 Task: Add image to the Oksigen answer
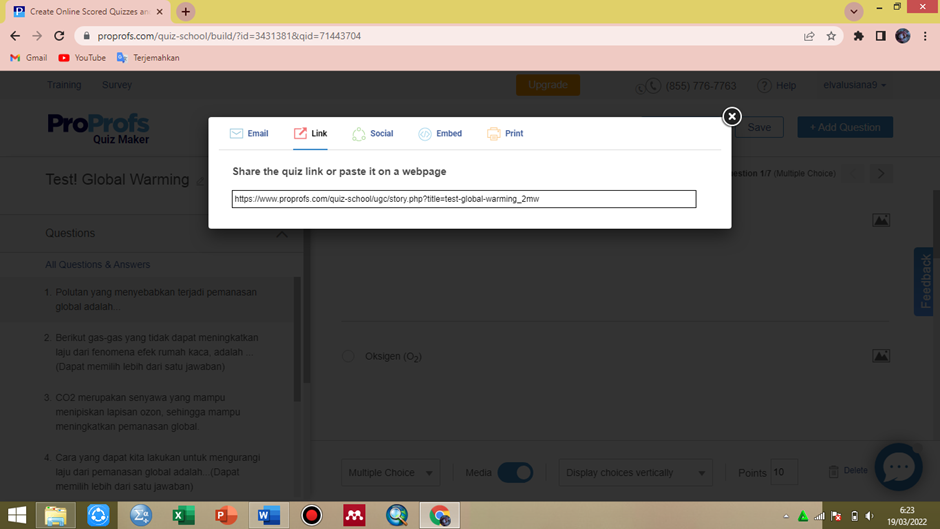[881, 356]
